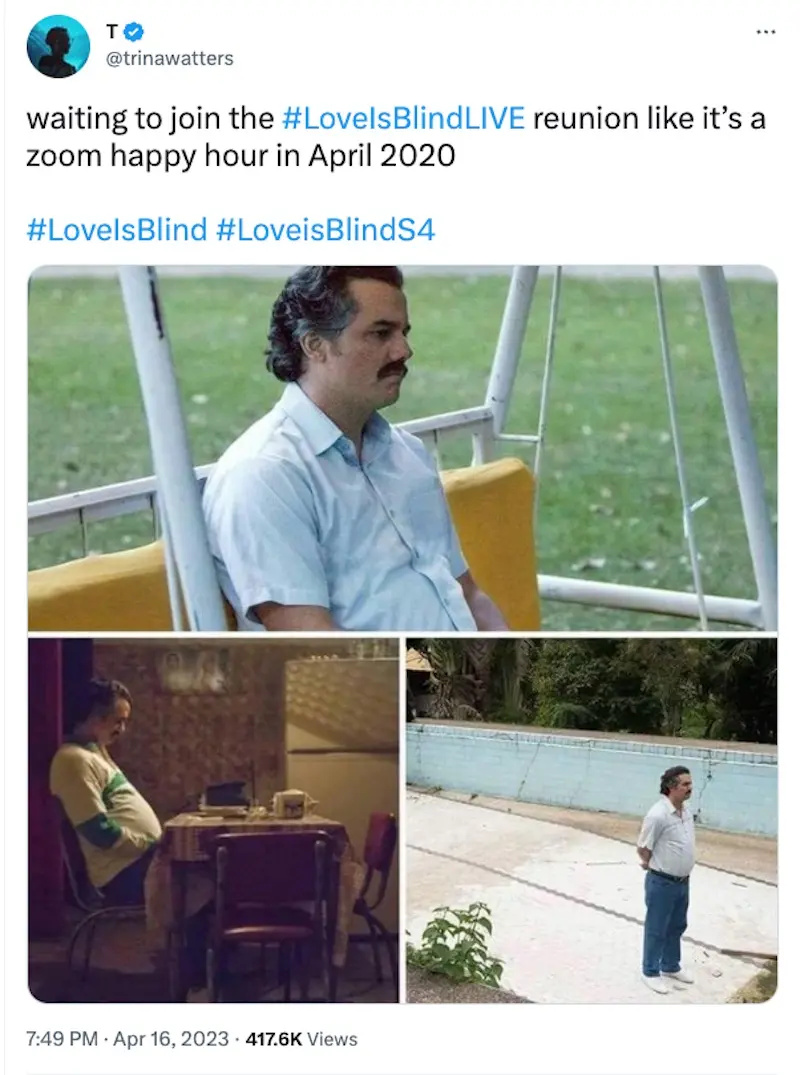Image resolution: width=800 pixels, height=1075 pixels.
Task: Click the tweet body text
Action: (396, 137)
